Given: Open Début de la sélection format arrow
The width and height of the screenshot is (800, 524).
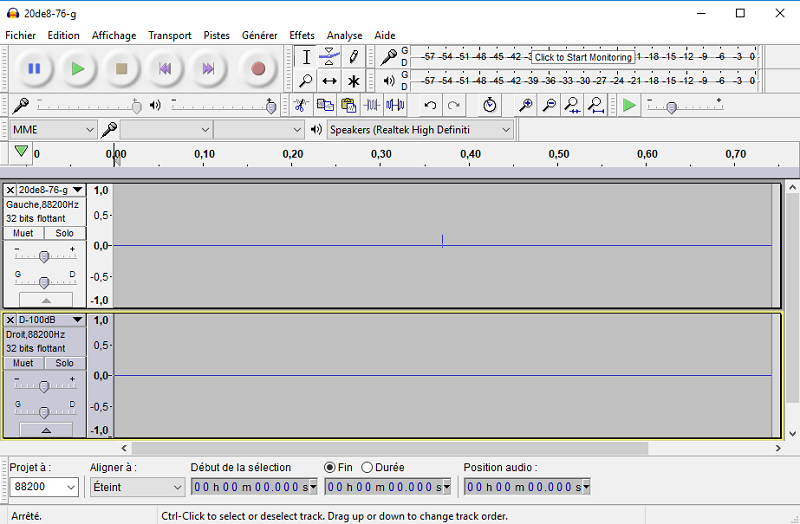Looking at the screenshot, I should click(313, 487).
